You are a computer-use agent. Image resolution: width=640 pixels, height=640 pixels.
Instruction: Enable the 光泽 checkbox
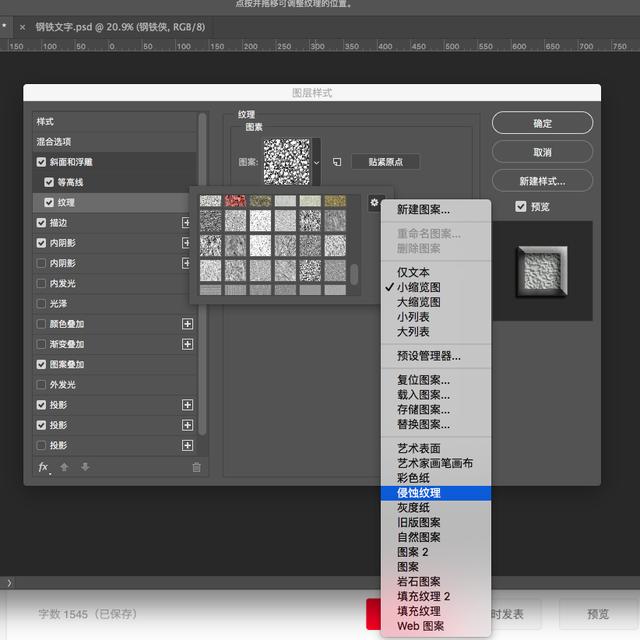click(41, 304)
